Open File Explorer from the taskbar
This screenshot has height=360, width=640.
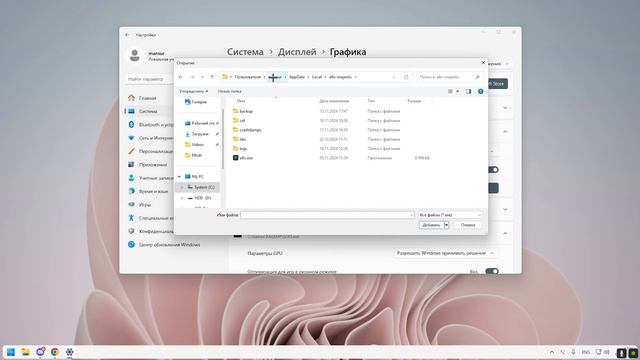(25, 352)
